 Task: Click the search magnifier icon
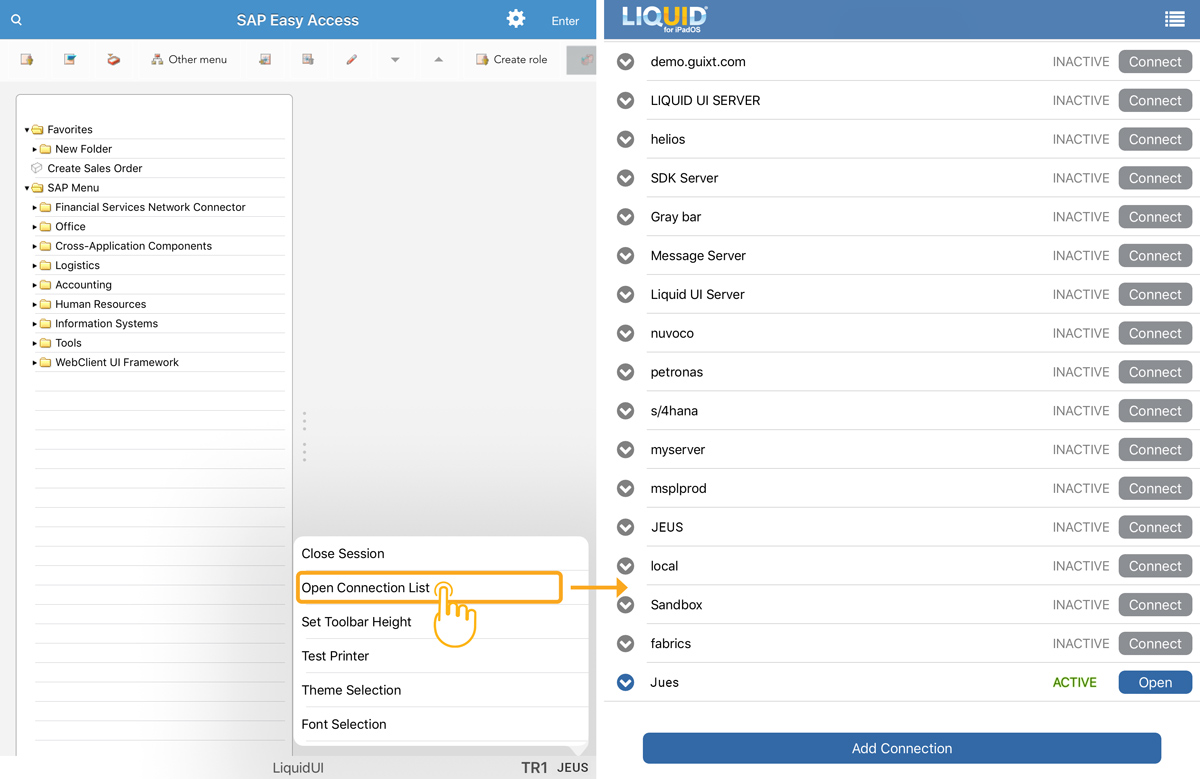pyautogui.click(x=16, y=20)
